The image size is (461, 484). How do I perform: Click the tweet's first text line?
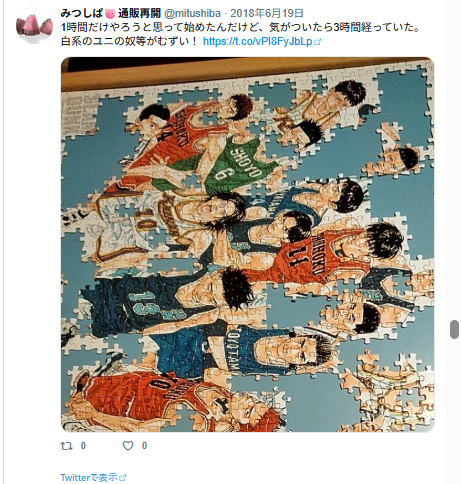240,28
